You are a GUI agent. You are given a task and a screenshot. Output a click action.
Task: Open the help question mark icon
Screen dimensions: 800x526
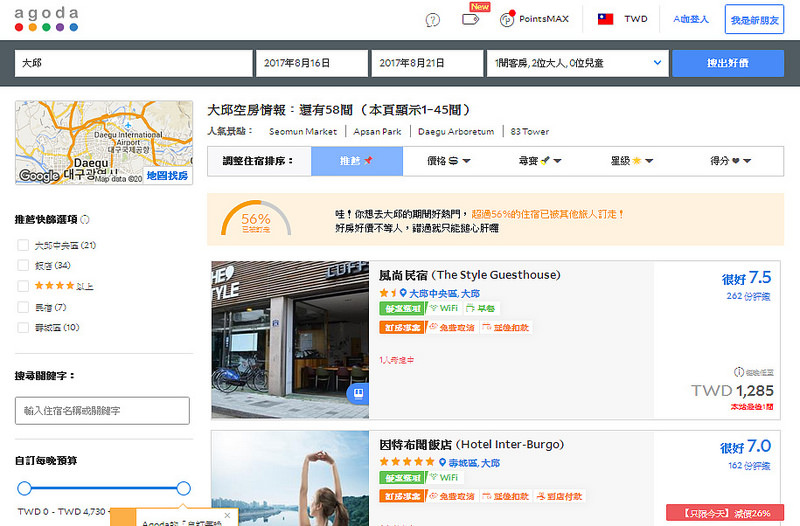[x=433, y=20]
